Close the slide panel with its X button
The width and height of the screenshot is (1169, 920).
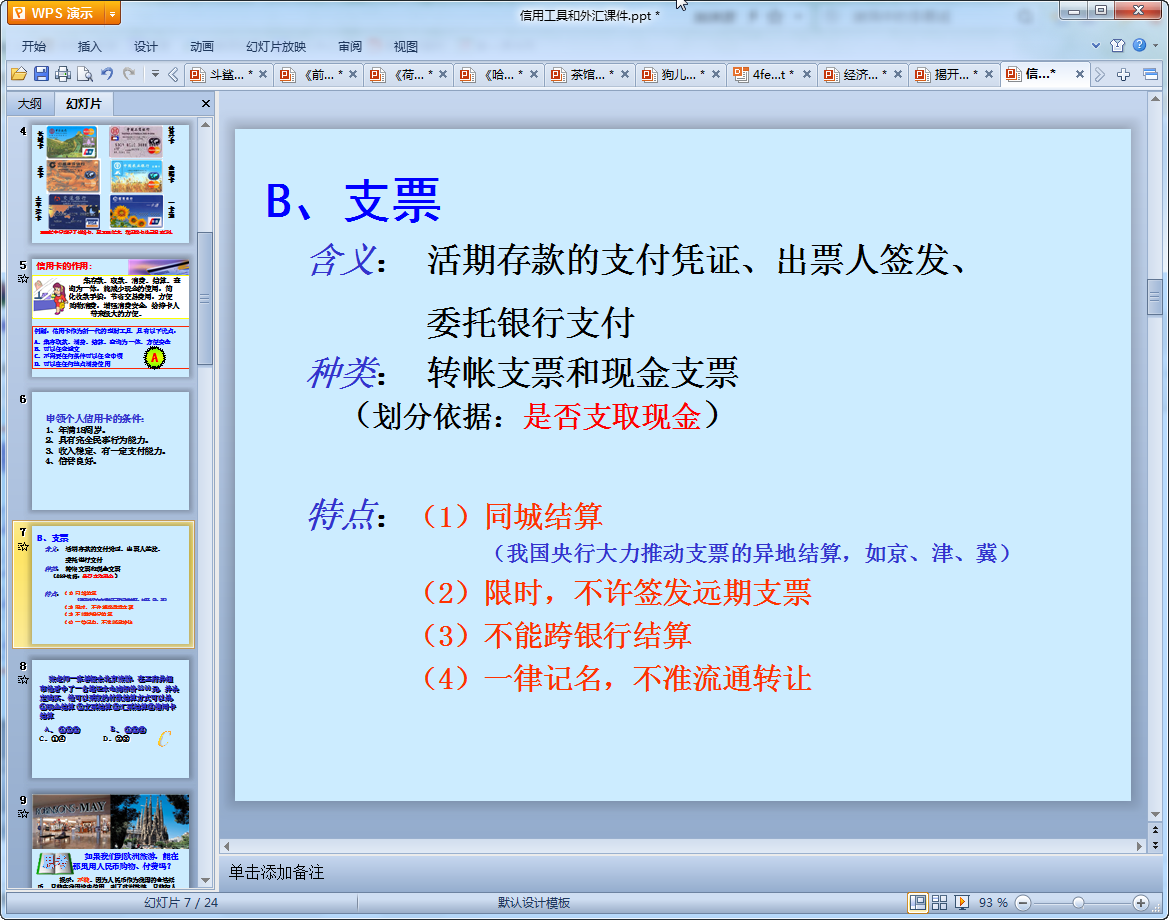pos(205,103)
